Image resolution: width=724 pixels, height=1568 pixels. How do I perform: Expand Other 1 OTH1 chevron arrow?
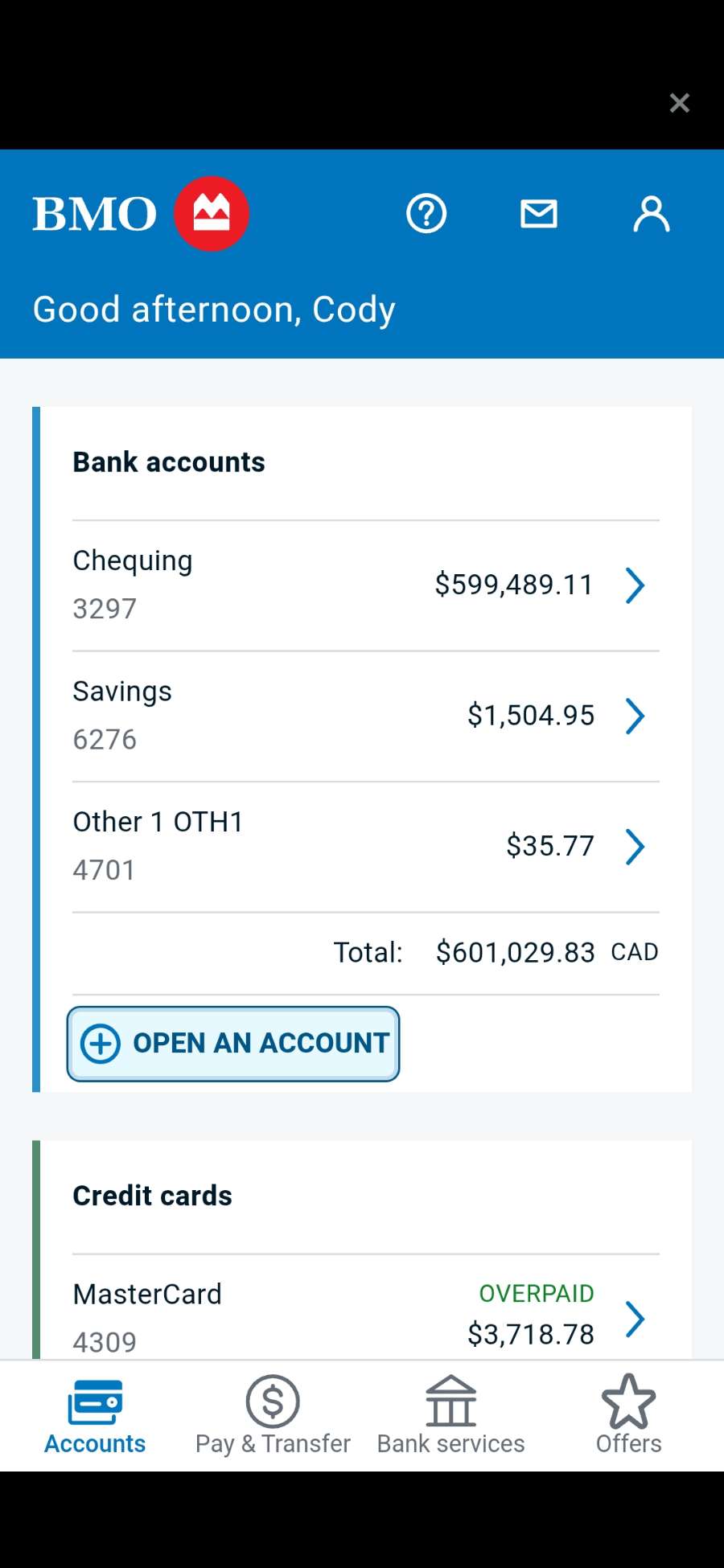635,846
